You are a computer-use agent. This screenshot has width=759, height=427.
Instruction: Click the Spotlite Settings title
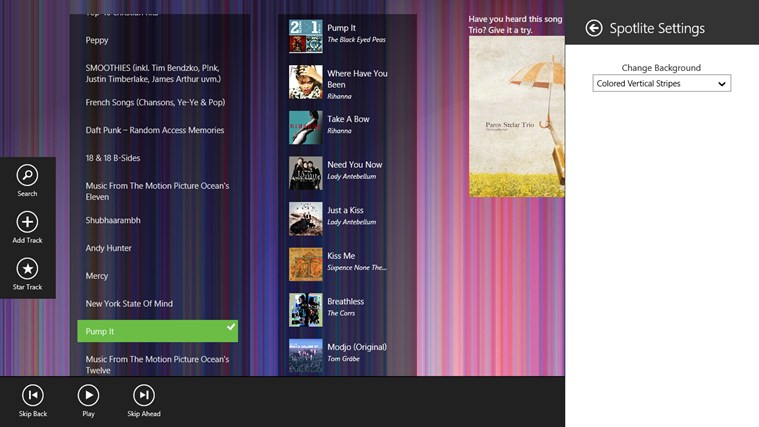tap(657, 29)
